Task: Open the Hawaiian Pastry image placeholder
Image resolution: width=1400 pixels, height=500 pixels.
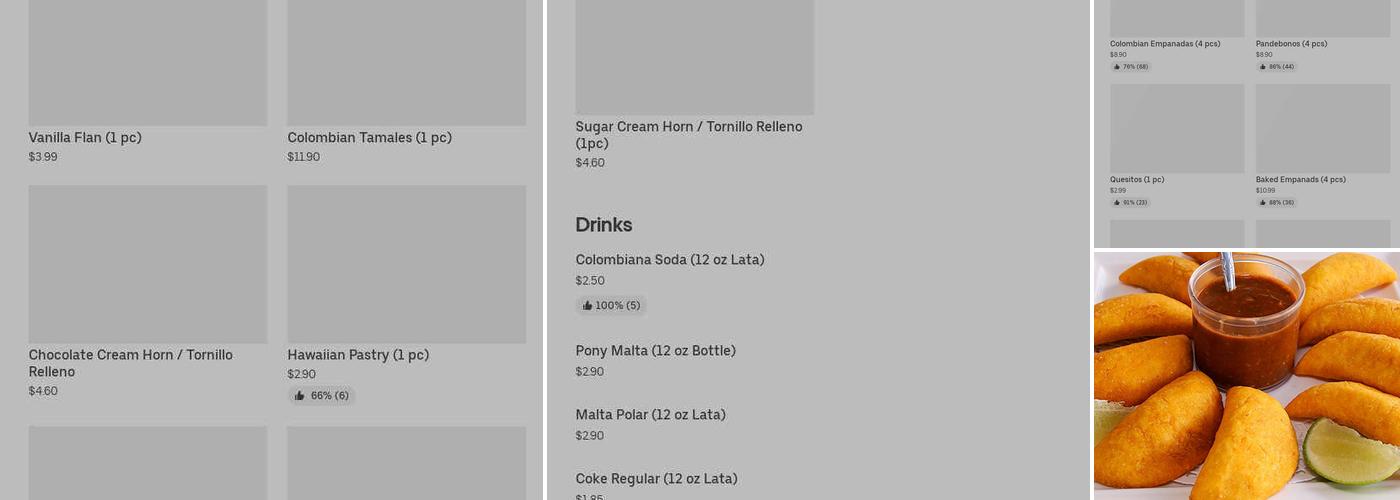Action: pyautogui.click(x=406, y=264)
